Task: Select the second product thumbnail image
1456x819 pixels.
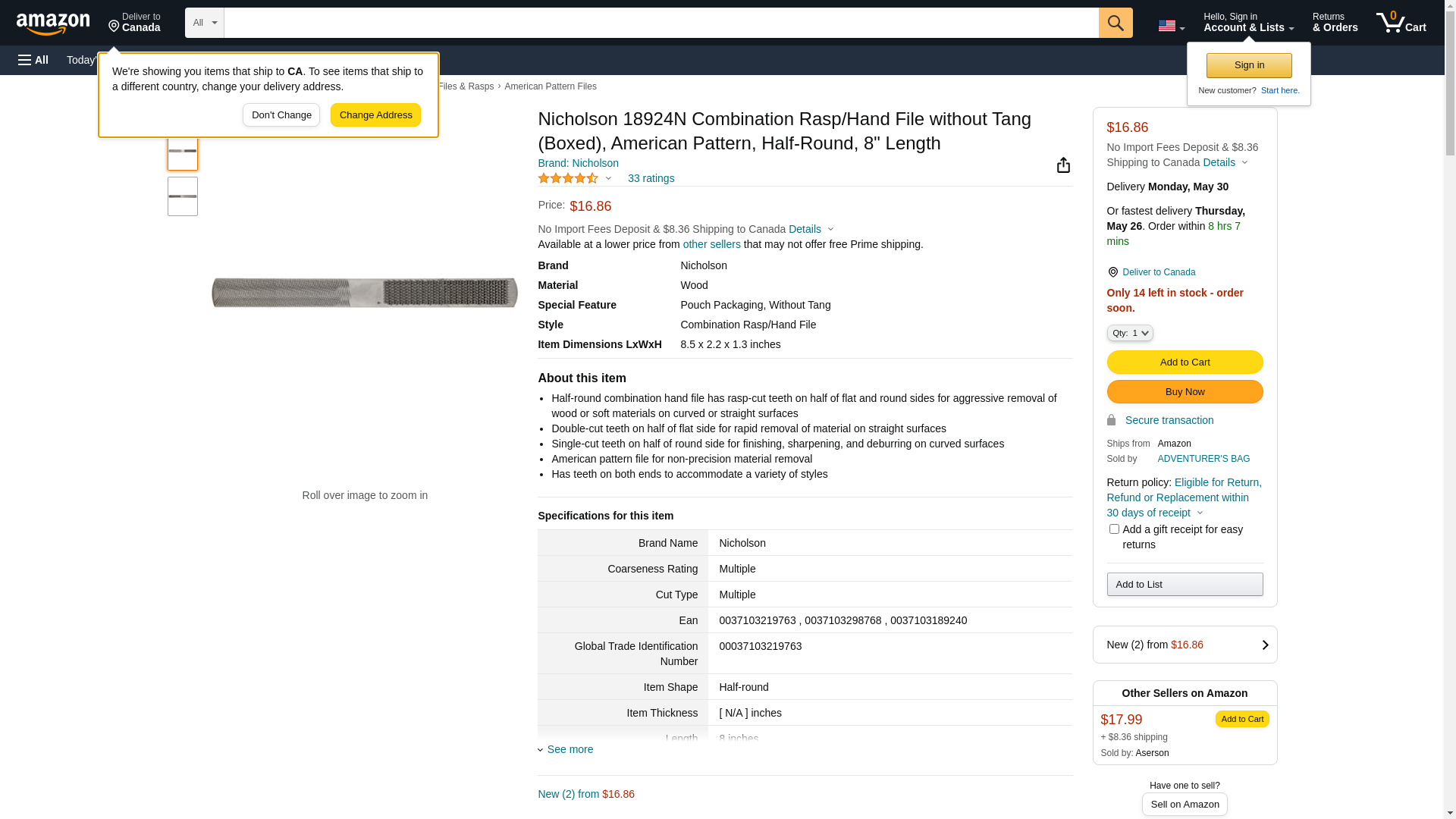Action: coord(183,196)
